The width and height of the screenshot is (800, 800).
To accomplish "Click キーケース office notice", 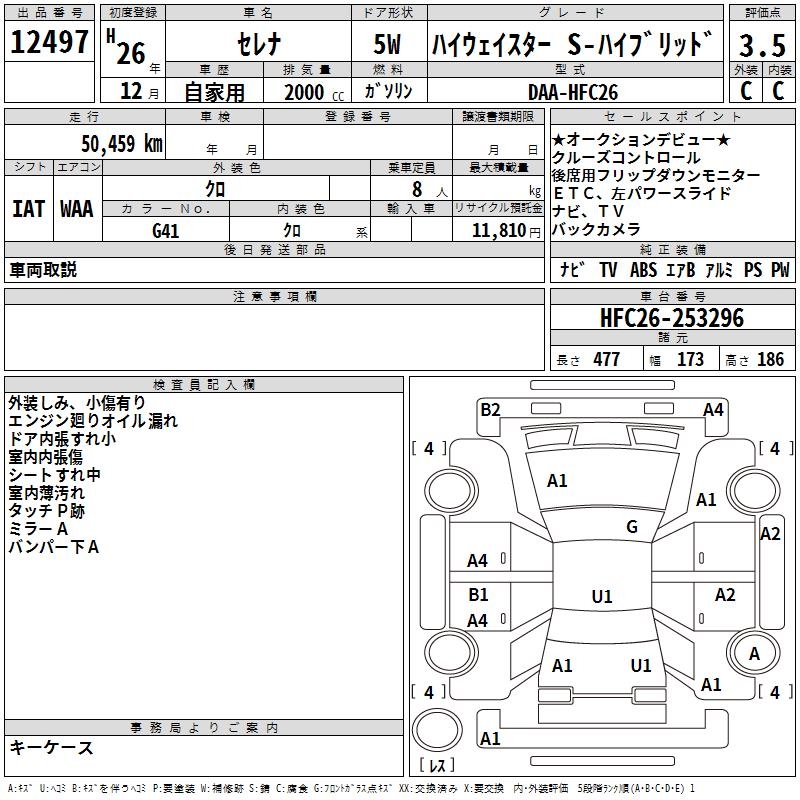I will click(52, 747).
